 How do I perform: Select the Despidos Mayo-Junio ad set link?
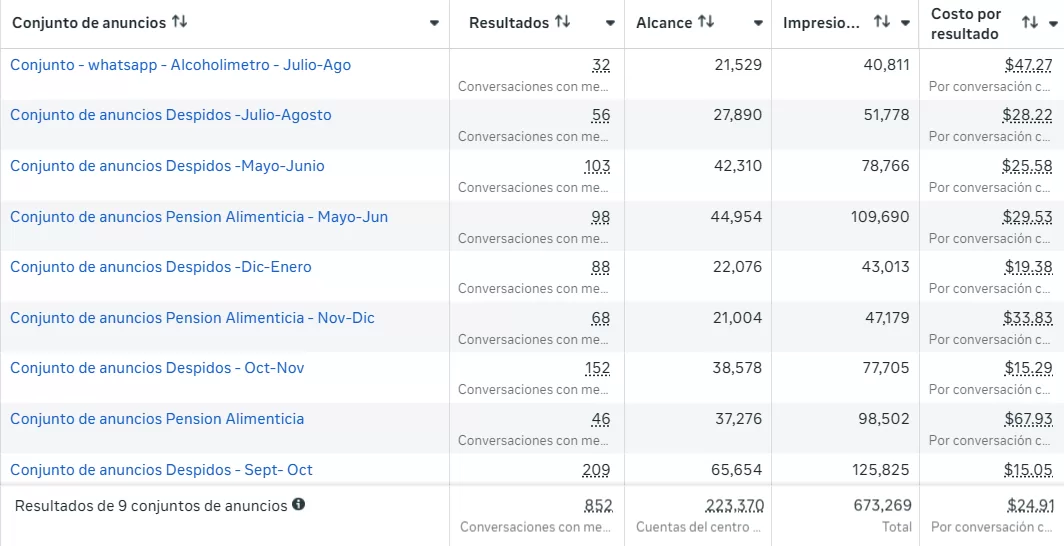(167, 166)
